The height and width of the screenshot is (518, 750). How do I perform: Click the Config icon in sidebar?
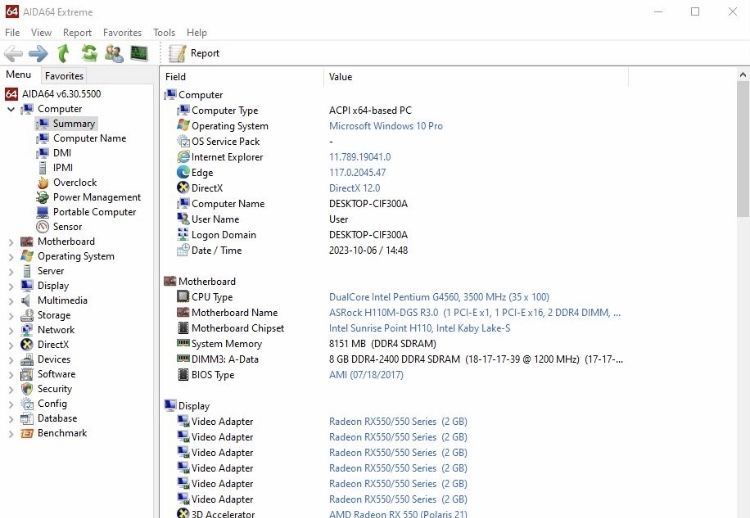click(x=27, y=404)
